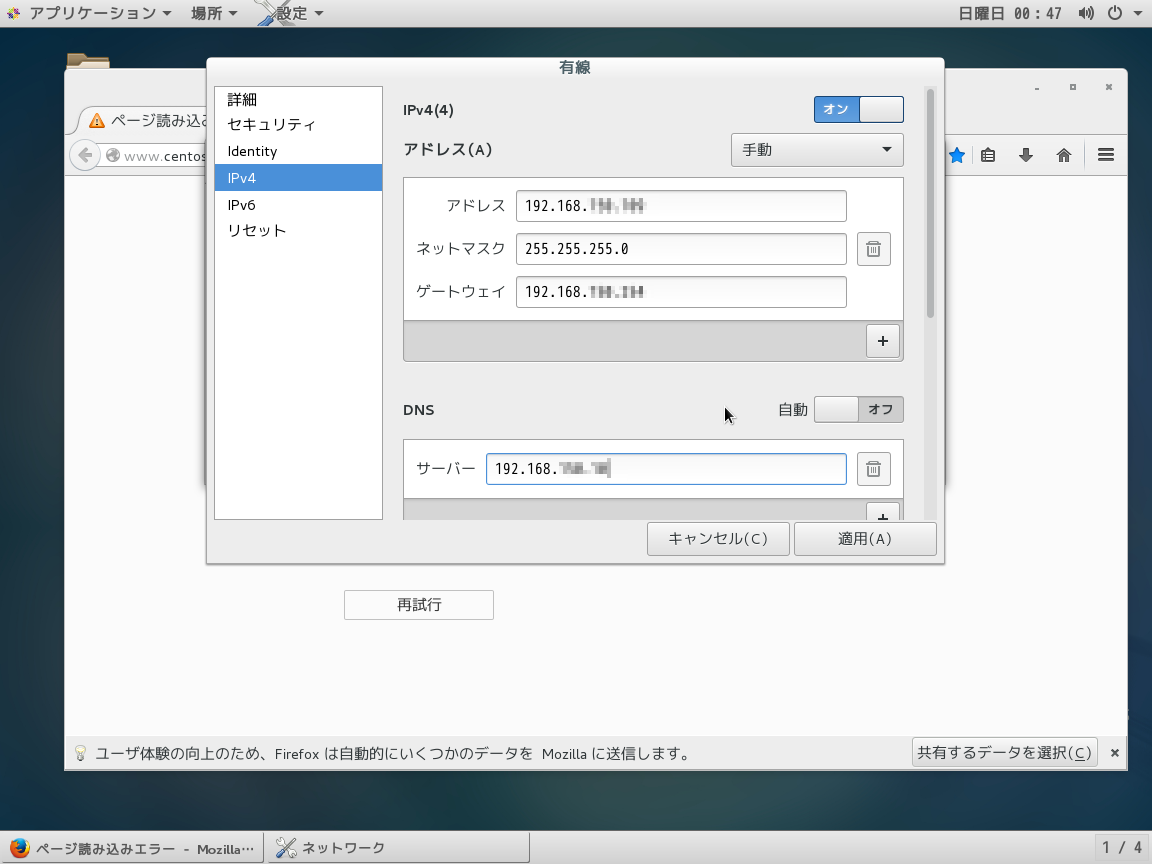Click 共有するデータを選択 button
Screen dimensions: 1152x864
(1004, 753)
